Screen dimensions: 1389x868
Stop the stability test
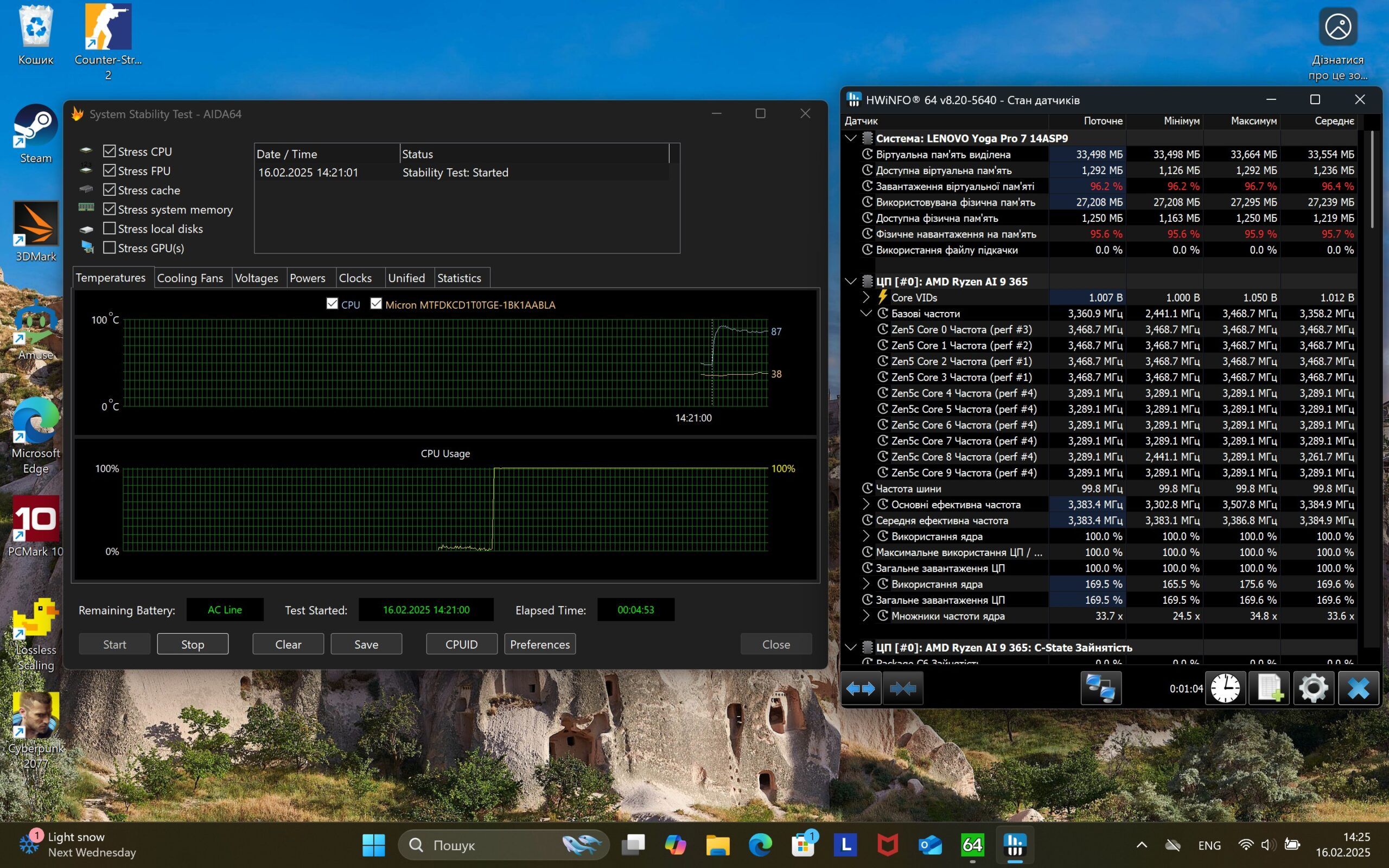tap(192, 644)
